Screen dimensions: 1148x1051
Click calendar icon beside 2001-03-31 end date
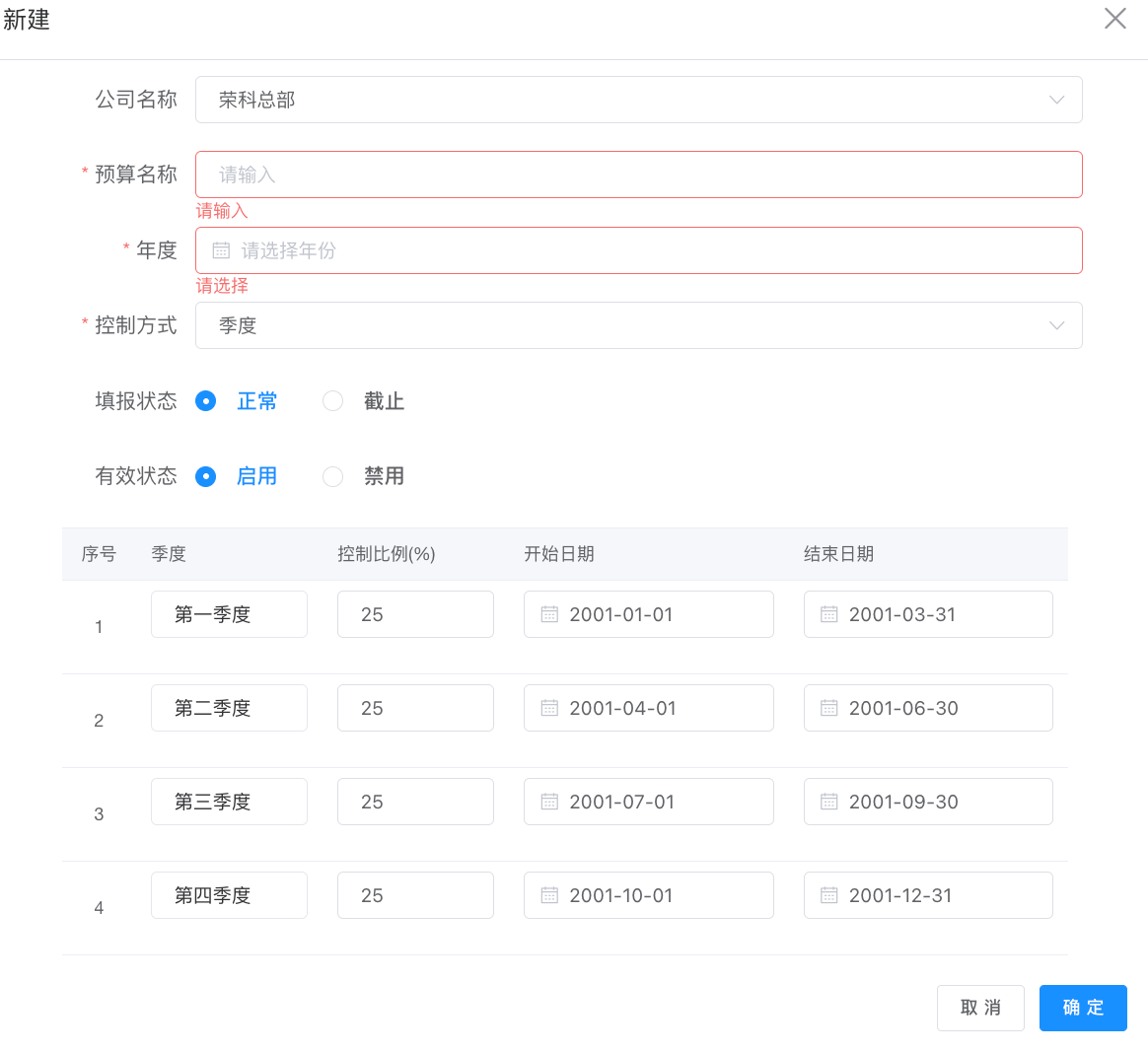coord(828,614)
